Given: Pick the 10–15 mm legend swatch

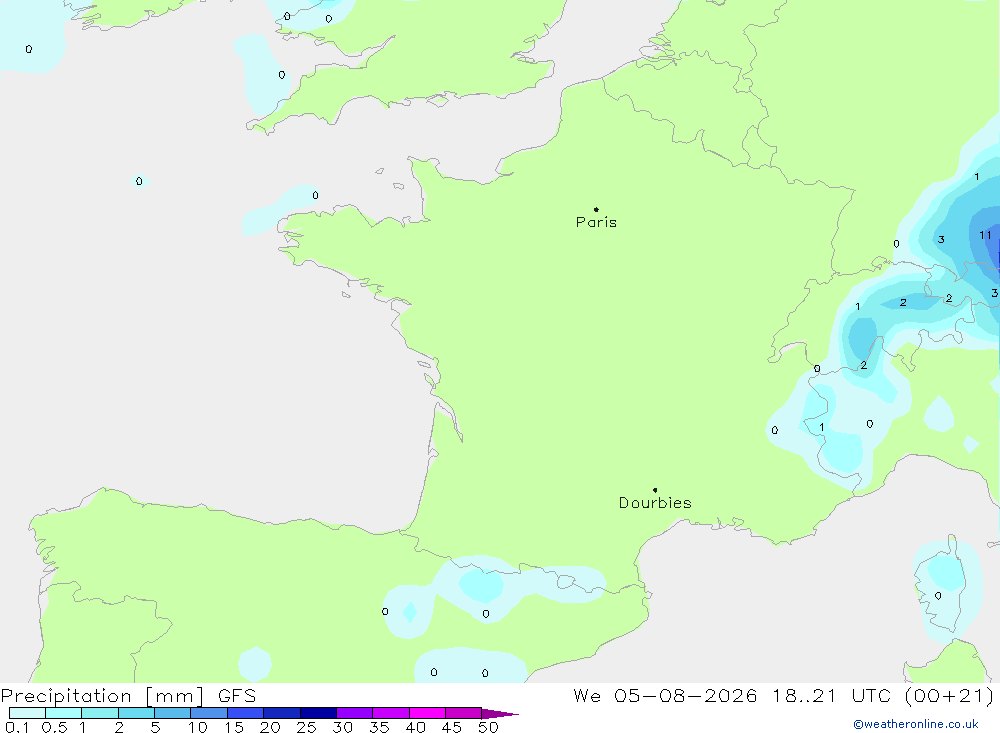Looking at the screenshot, I should pos(209,713).
